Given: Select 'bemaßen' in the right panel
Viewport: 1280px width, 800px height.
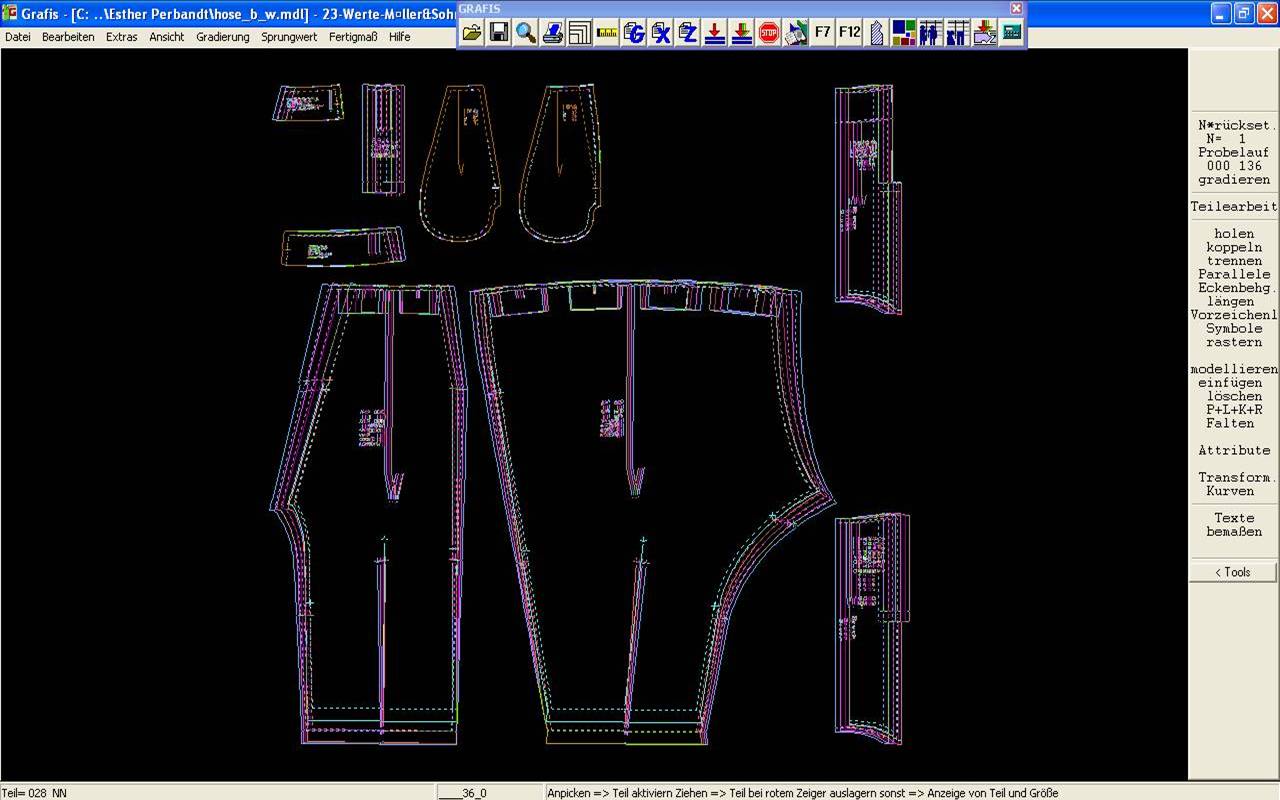Looking at the screenshot, I should (x=1234, y=532).
